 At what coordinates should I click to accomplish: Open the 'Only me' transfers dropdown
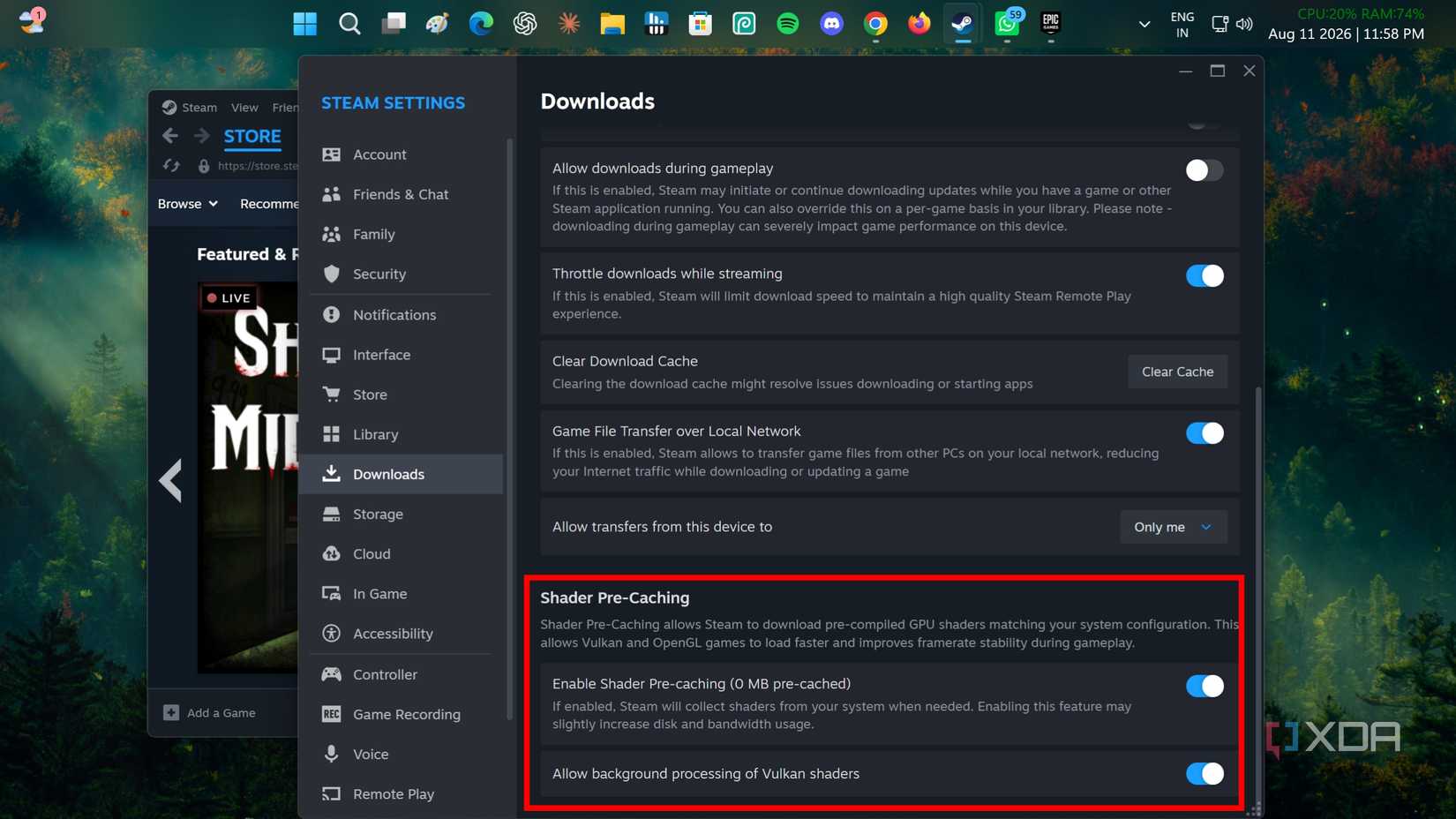click(x=1173, y=527)
